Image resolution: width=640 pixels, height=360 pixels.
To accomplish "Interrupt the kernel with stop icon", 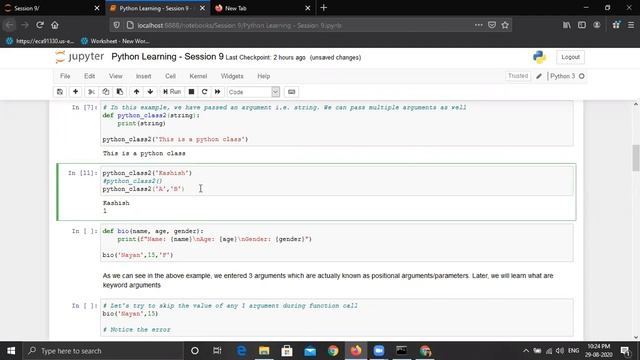I will [x=191, y=92].
